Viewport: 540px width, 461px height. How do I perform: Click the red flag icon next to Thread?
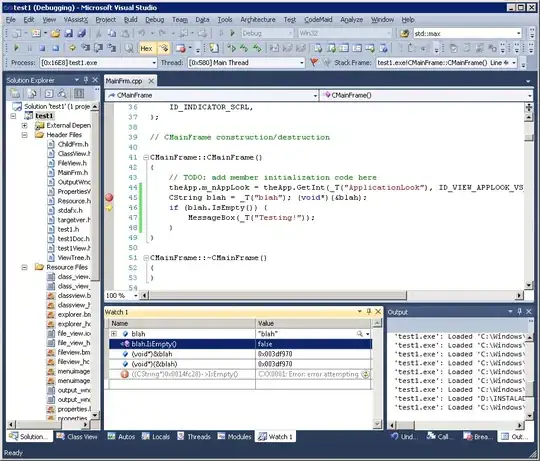pyautogui.click(x=314, y=62)
